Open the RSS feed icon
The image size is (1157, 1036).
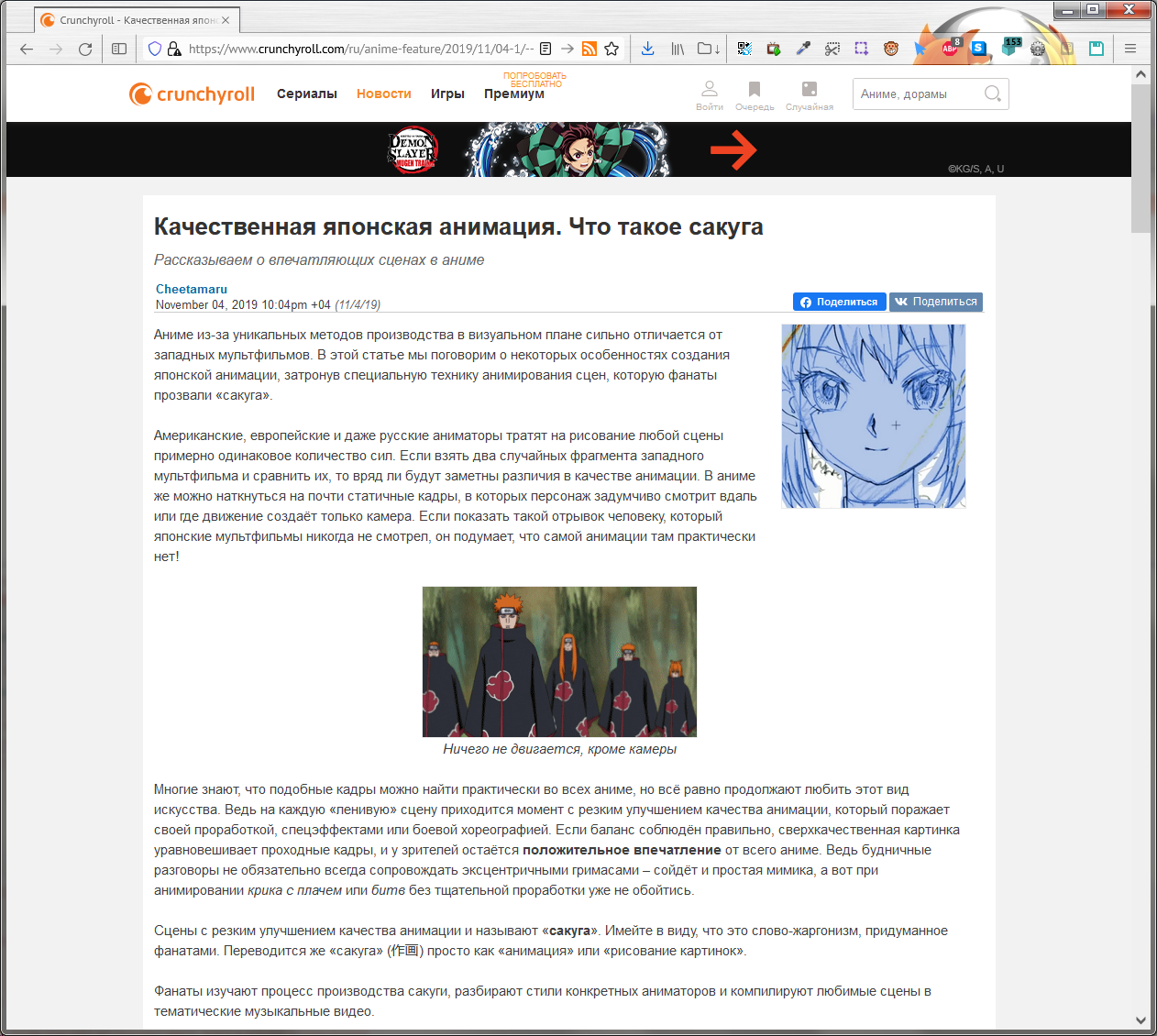coord(590,49)
